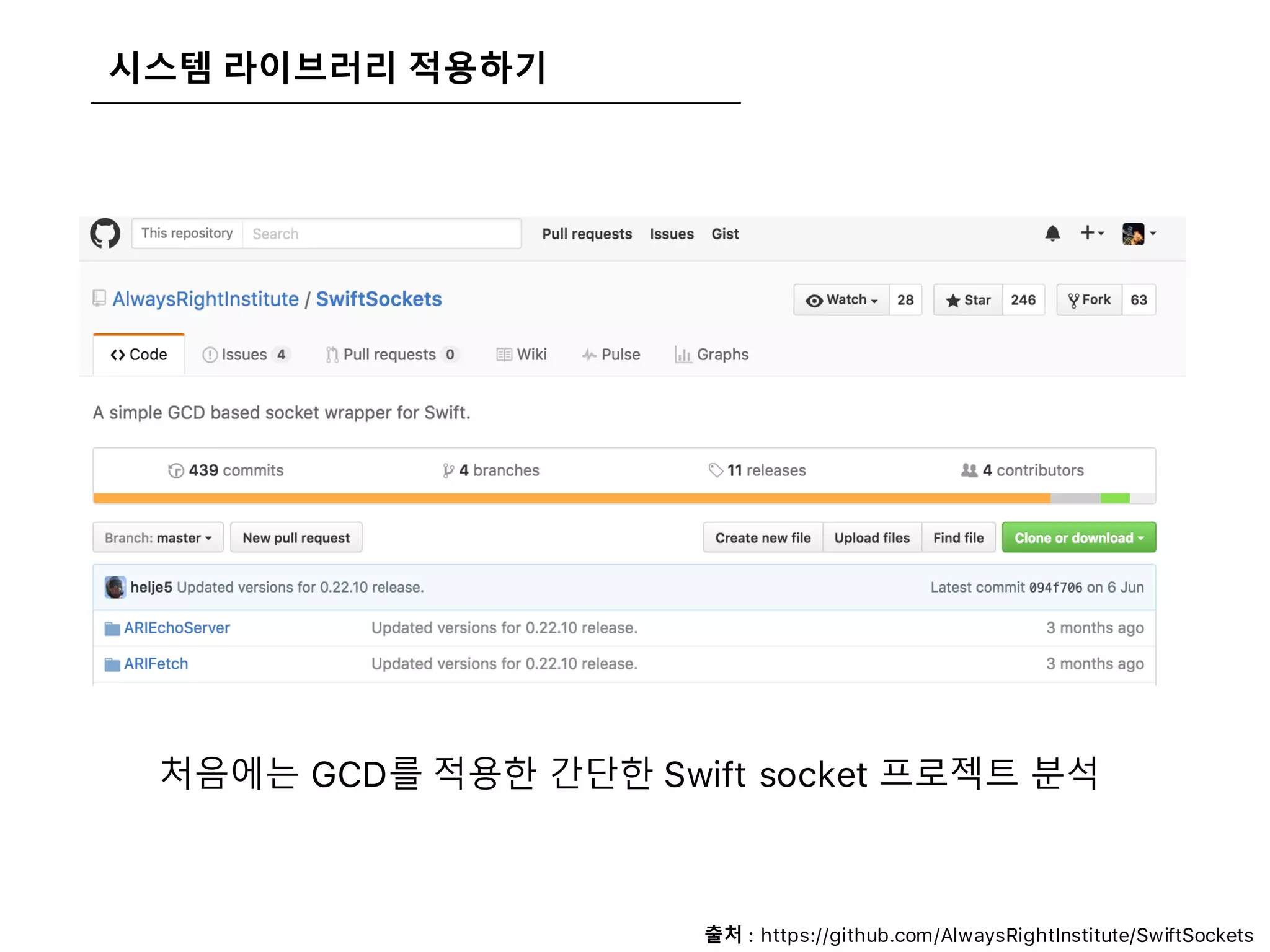
Task: View the 439 commits
Action: (226, 470)
